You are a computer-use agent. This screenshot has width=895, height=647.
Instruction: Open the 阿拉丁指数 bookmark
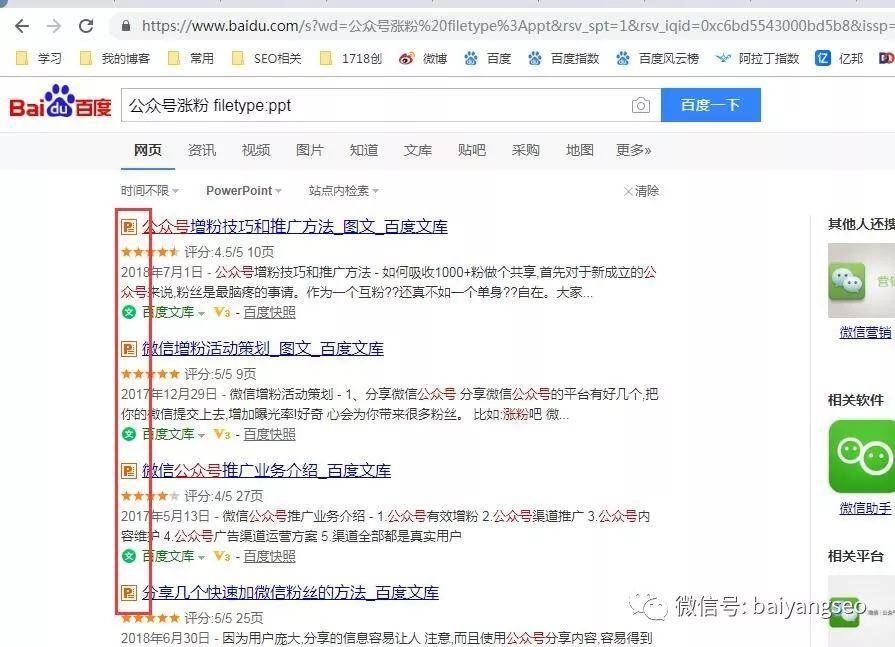pyautogui.click(x=757, y=58)
